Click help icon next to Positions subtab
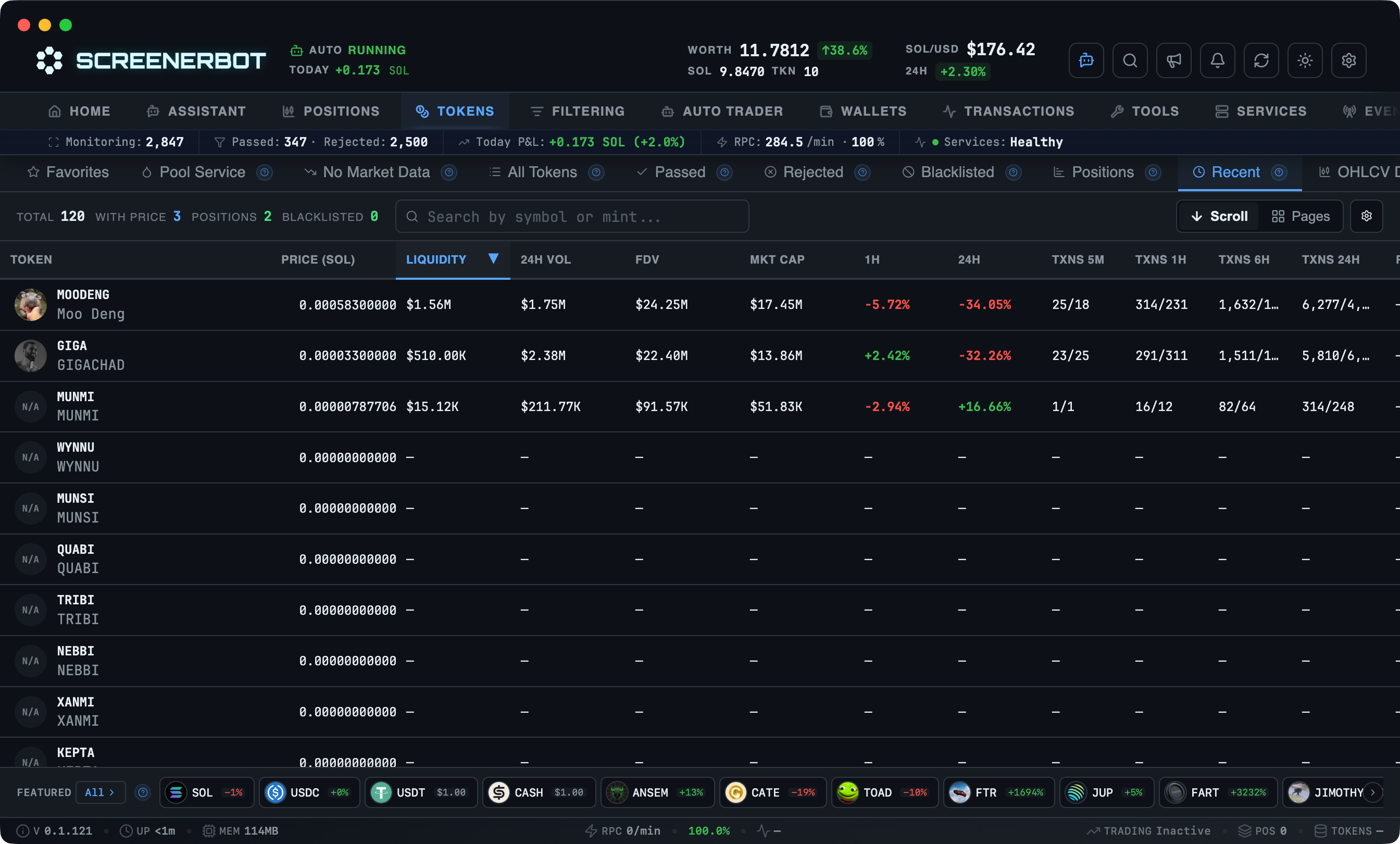 pyautogui.click(x=1153, y=172)
